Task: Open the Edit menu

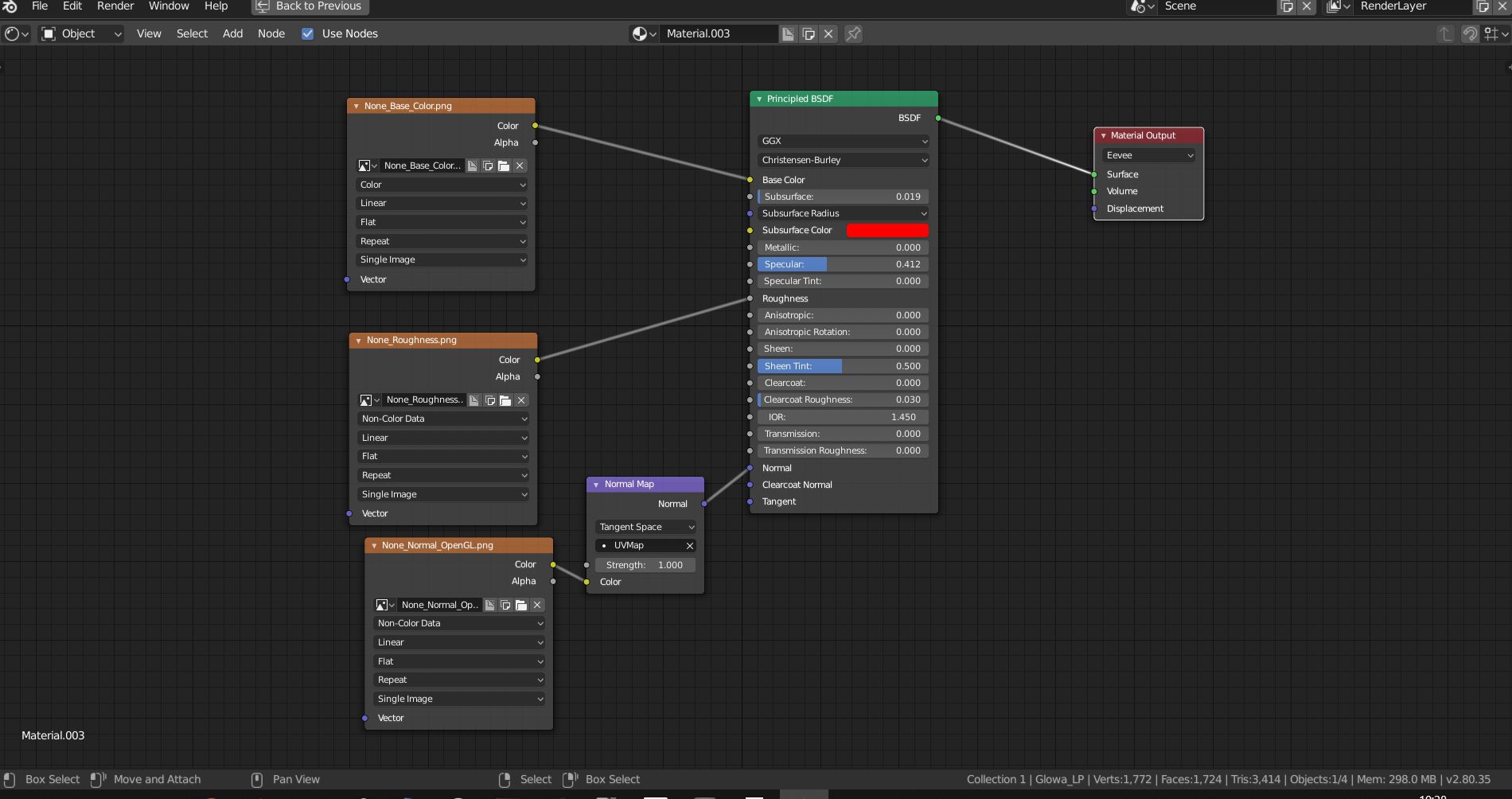Action: pyautogui.click(x=72, y=6)
